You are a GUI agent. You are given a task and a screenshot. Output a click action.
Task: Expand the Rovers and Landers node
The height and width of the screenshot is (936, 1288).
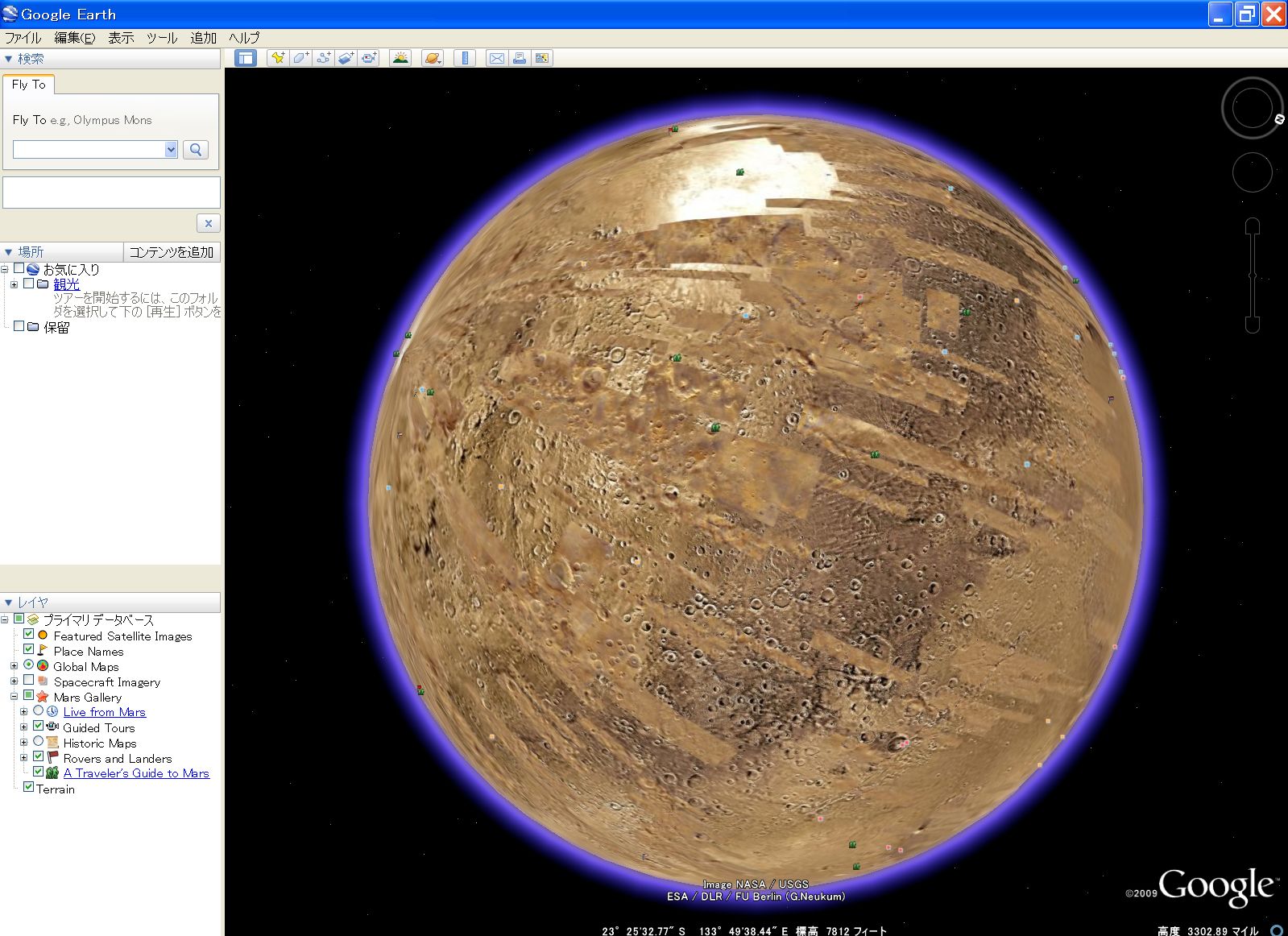tap(23, 758)
